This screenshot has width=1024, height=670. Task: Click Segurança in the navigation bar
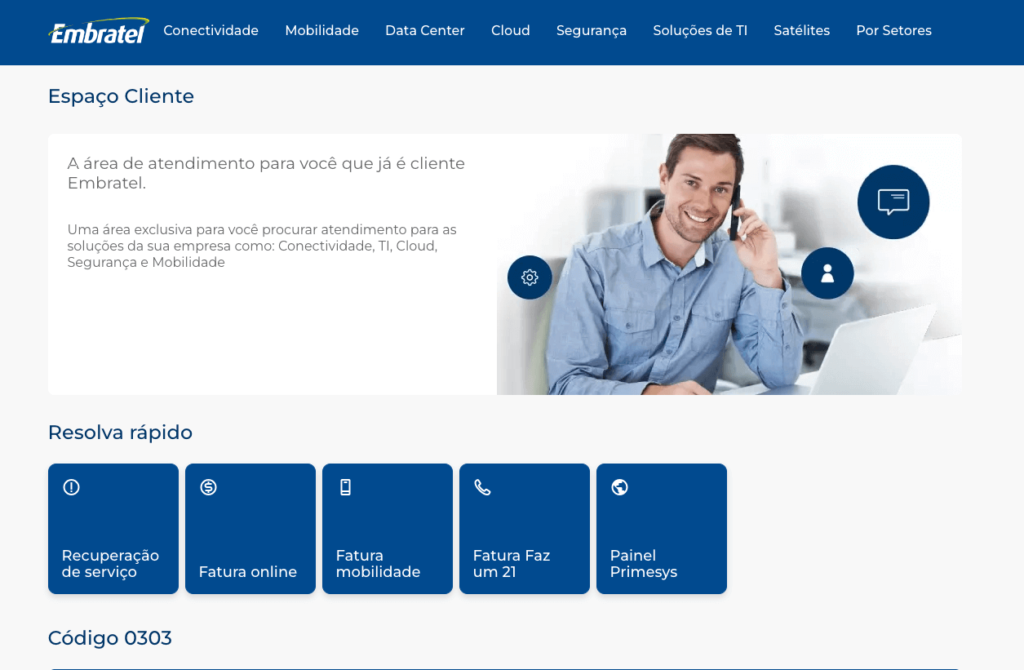click(x=591, y=30)
